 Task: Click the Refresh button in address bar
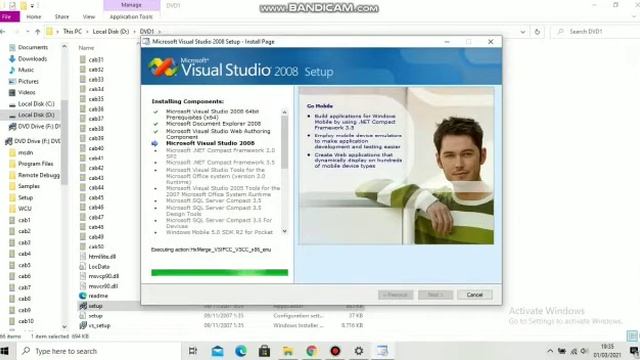pos(537,31)
